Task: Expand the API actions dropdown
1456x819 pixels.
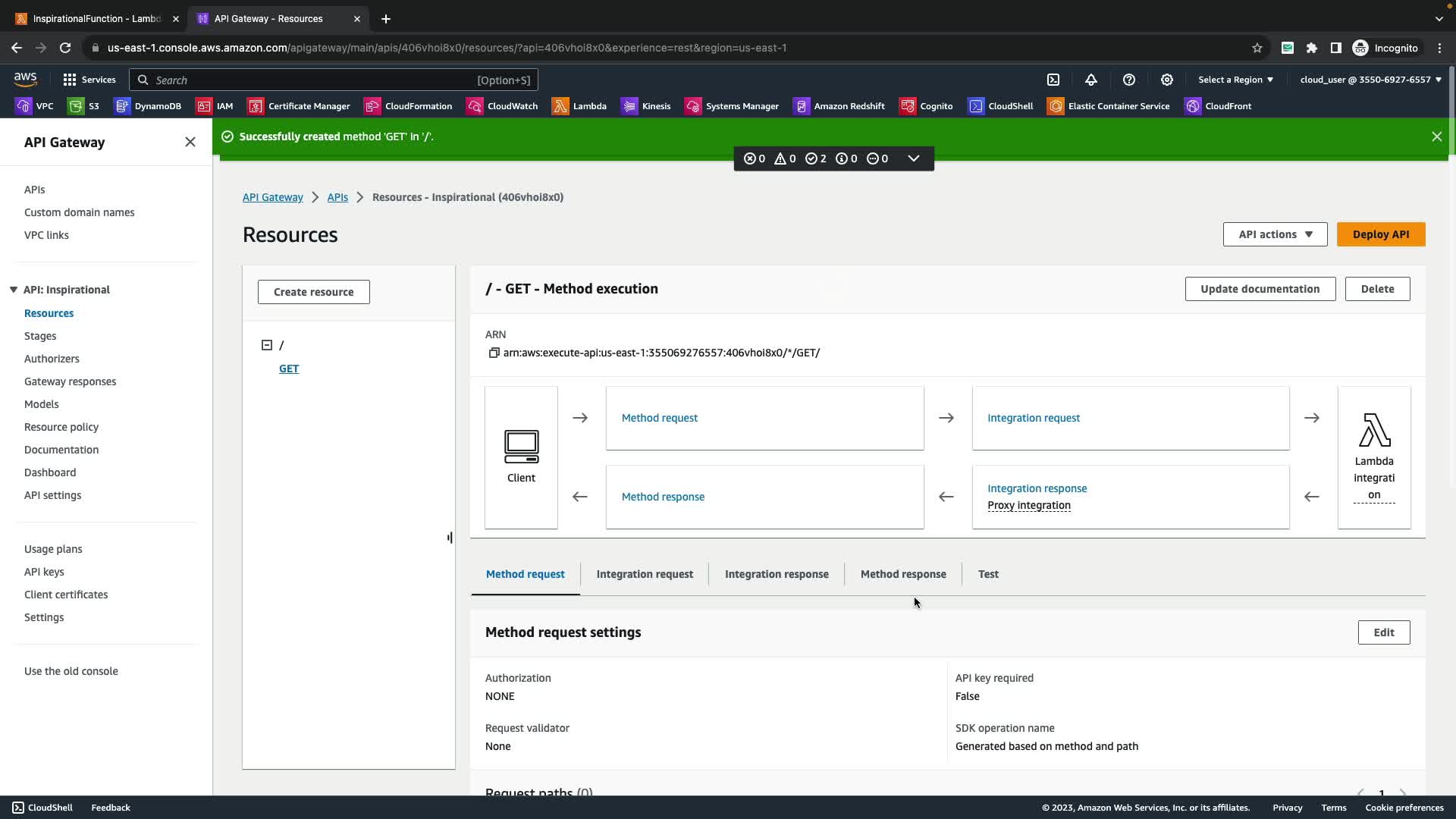Action: pyautogui.click(x=1275, y=234)
